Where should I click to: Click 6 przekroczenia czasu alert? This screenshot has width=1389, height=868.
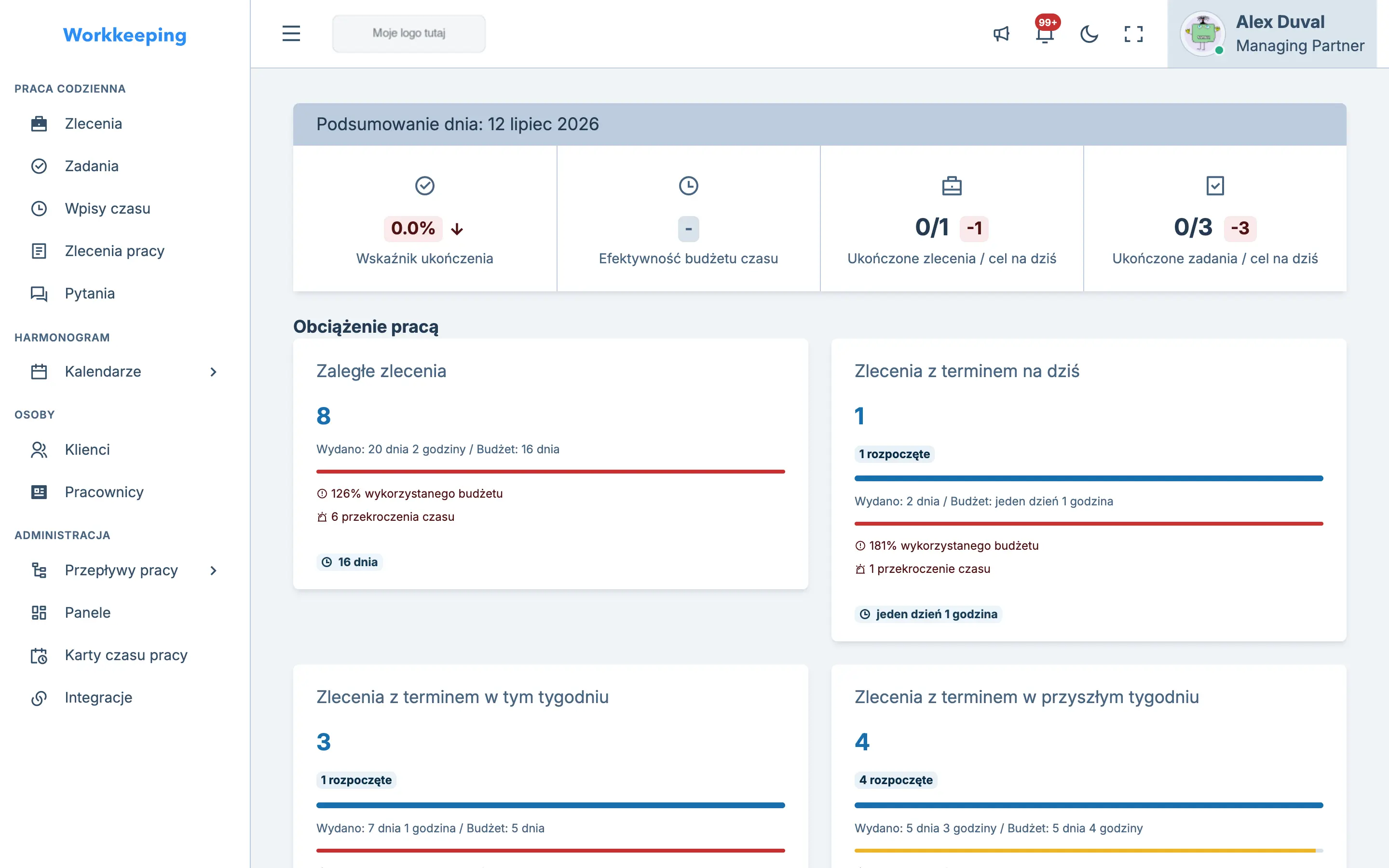click(386, 516)
